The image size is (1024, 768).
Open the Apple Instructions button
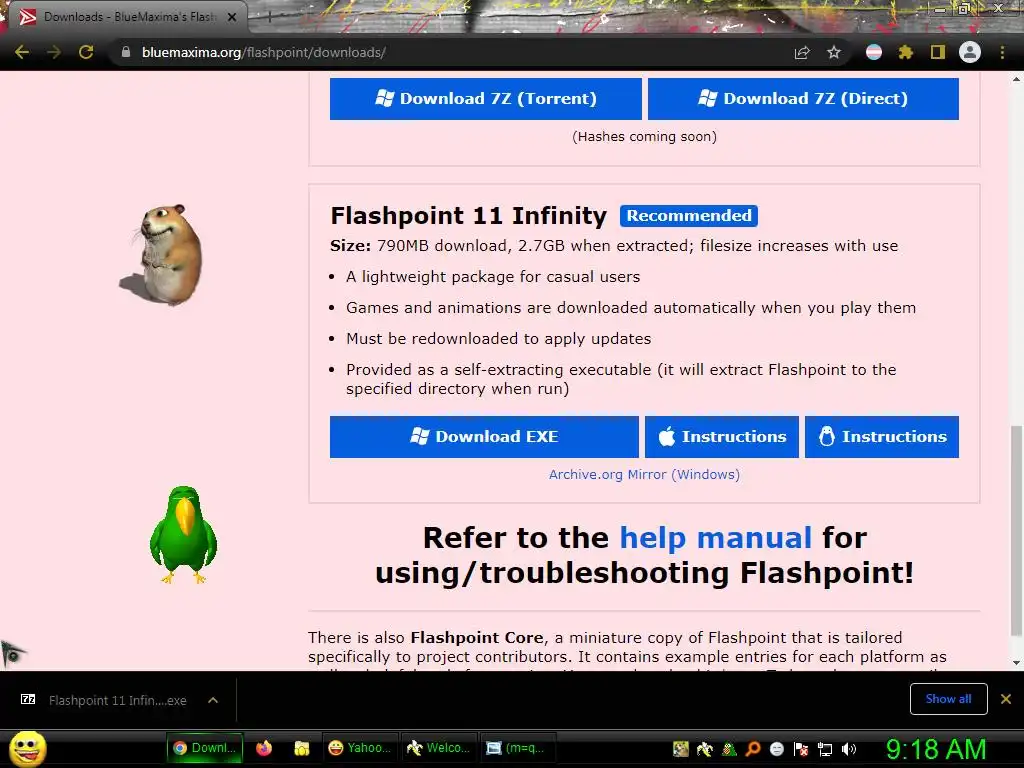722,436
